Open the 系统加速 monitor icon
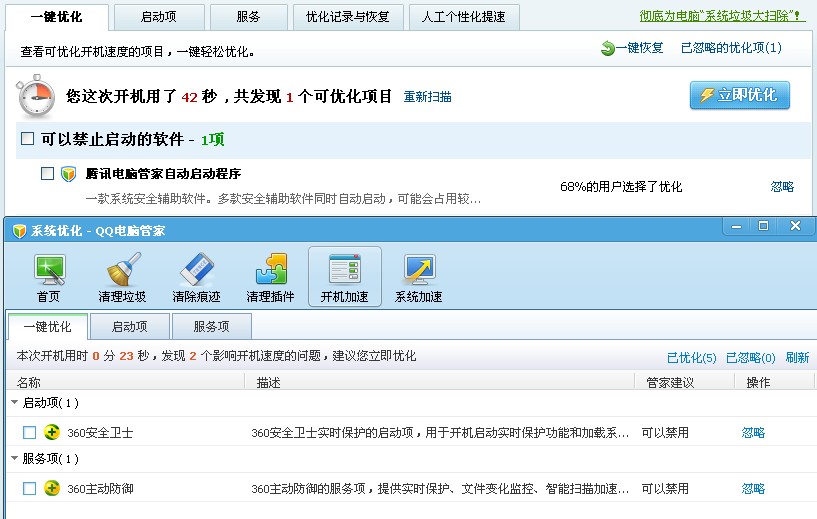817x519 pixels. point(419,269)
